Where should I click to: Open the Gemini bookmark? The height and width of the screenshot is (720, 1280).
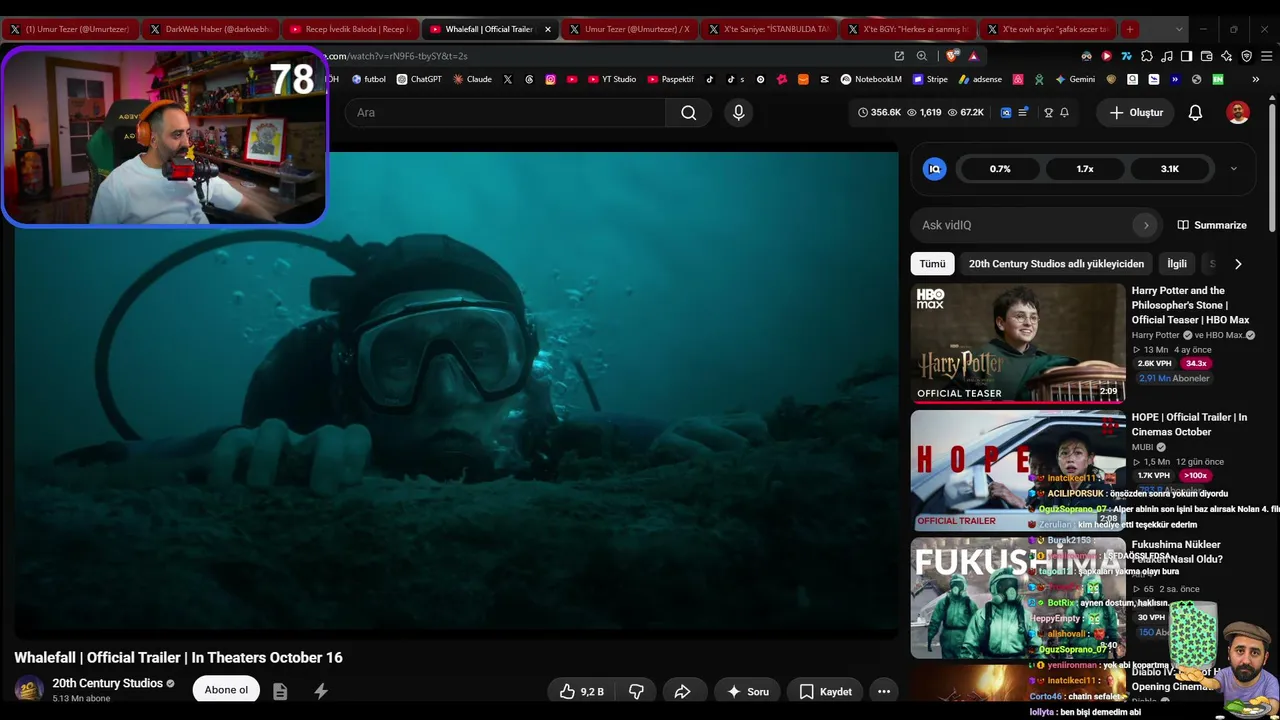click(1075, 79)
